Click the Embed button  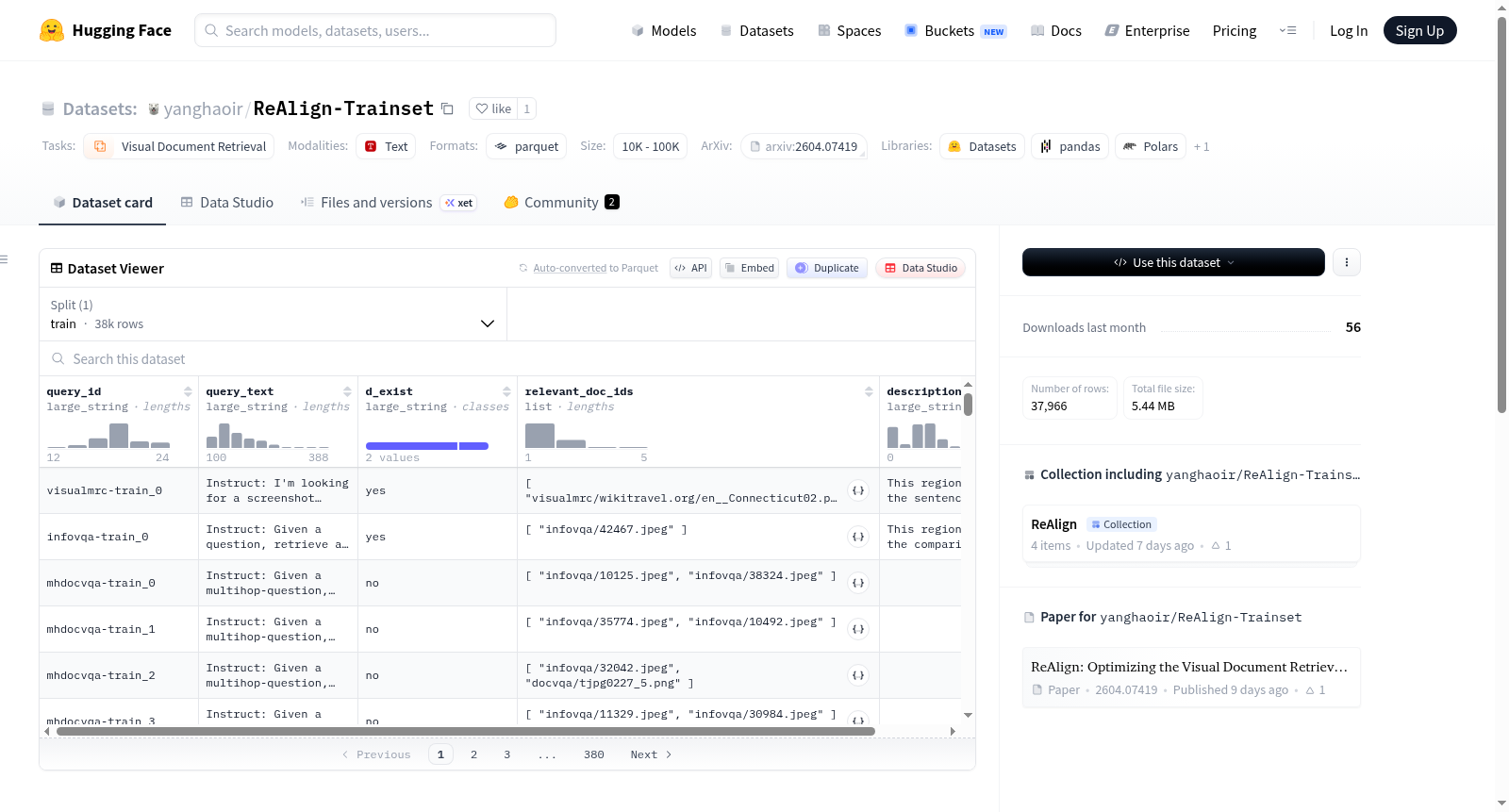click(749, 268)
